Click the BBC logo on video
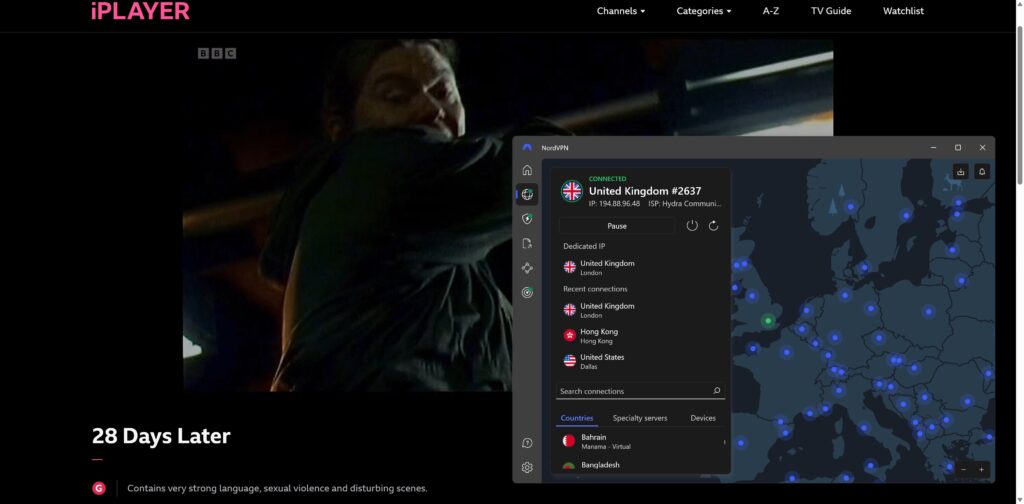The image size is (1024, 504). pyautogui.click(x=217, y=54)
